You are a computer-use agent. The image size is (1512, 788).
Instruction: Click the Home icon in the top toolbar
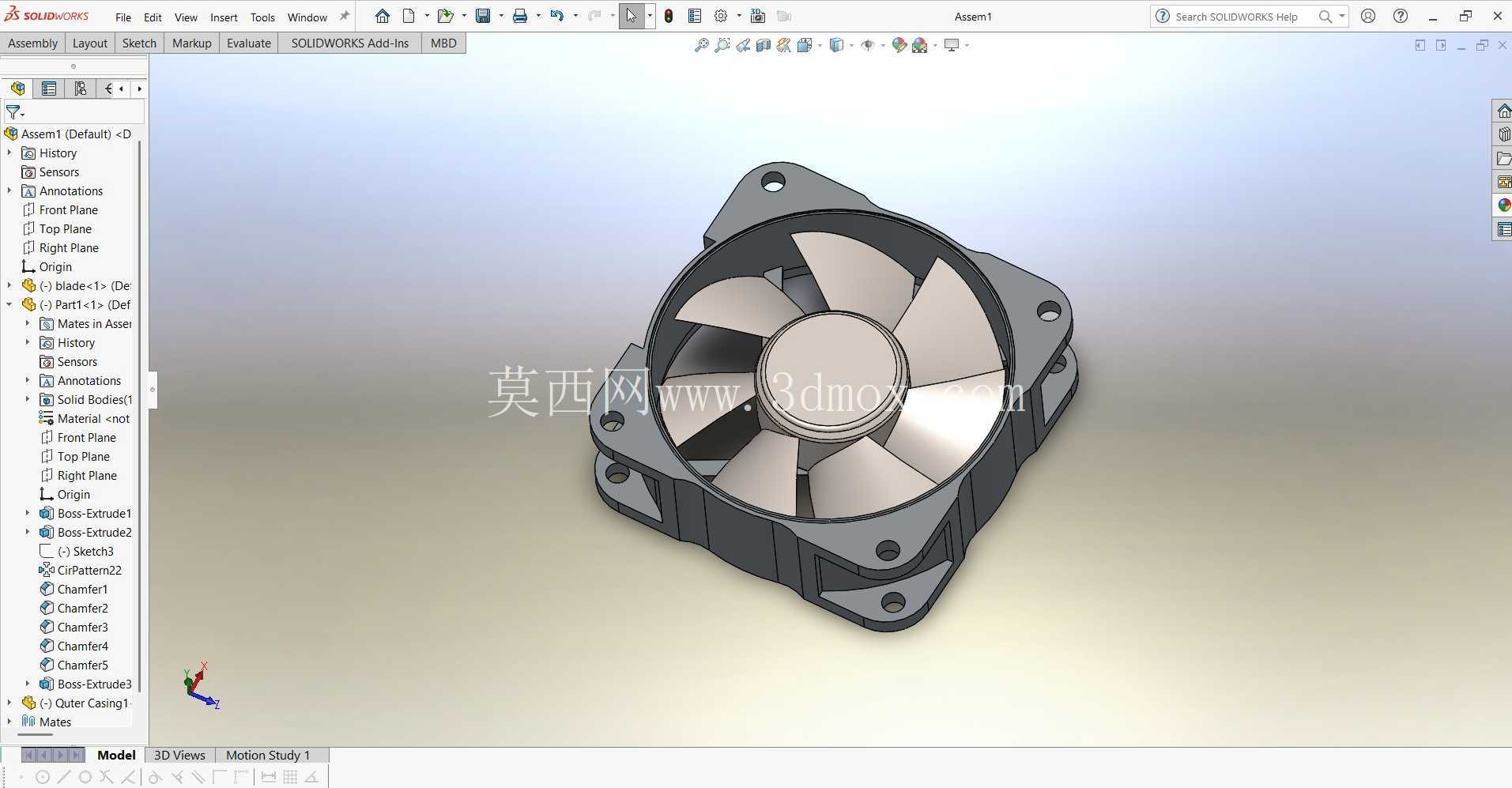coord(383,16)
